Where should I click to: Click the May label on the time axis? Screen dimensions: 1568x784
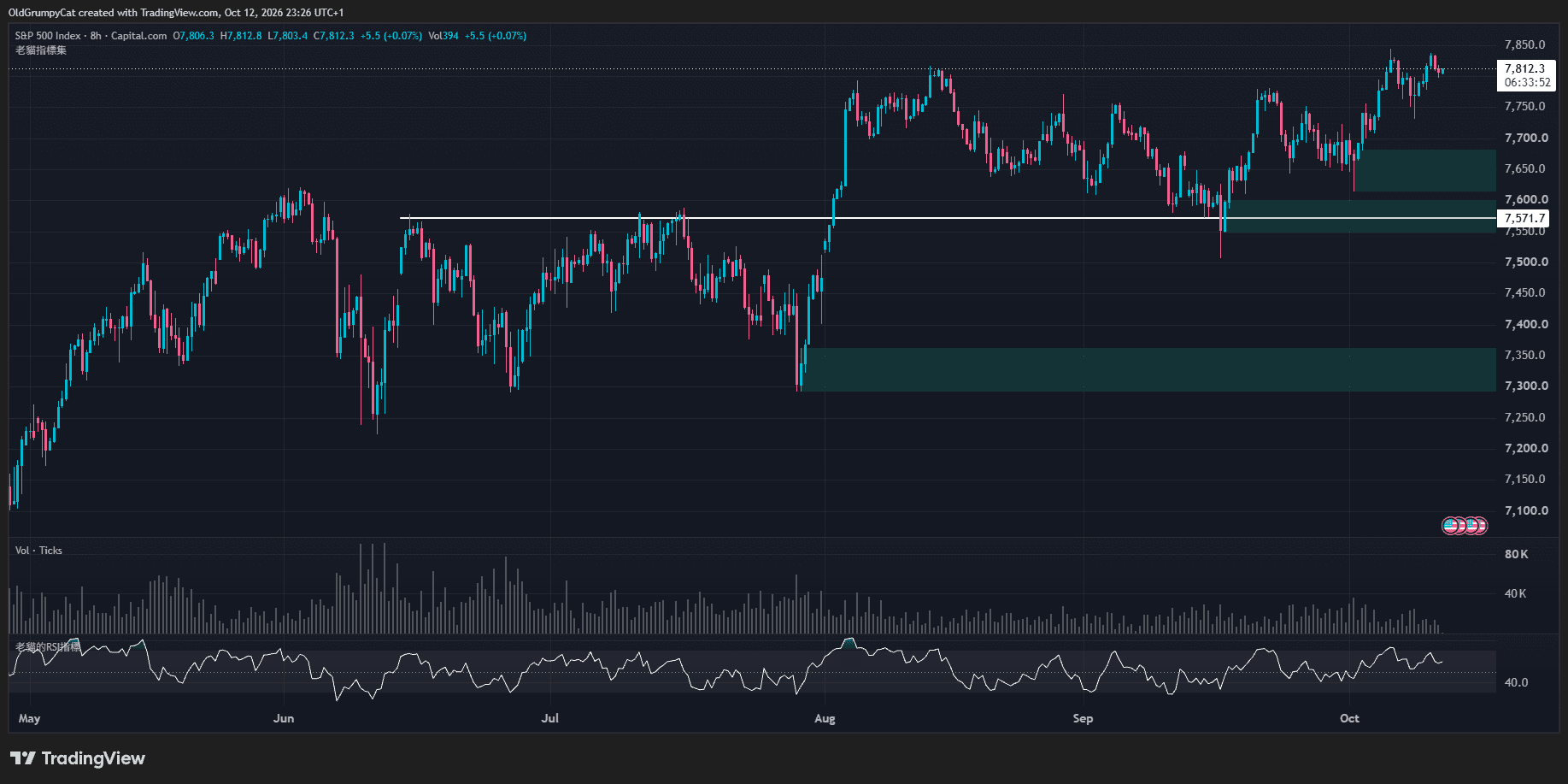pyautogui.click(x=29, y=718)
